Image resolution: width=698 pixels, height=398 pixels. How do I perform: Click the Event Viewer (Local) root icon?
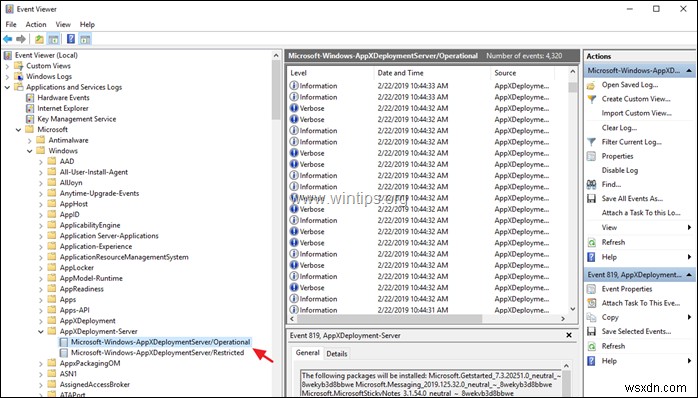pos(8,55)
